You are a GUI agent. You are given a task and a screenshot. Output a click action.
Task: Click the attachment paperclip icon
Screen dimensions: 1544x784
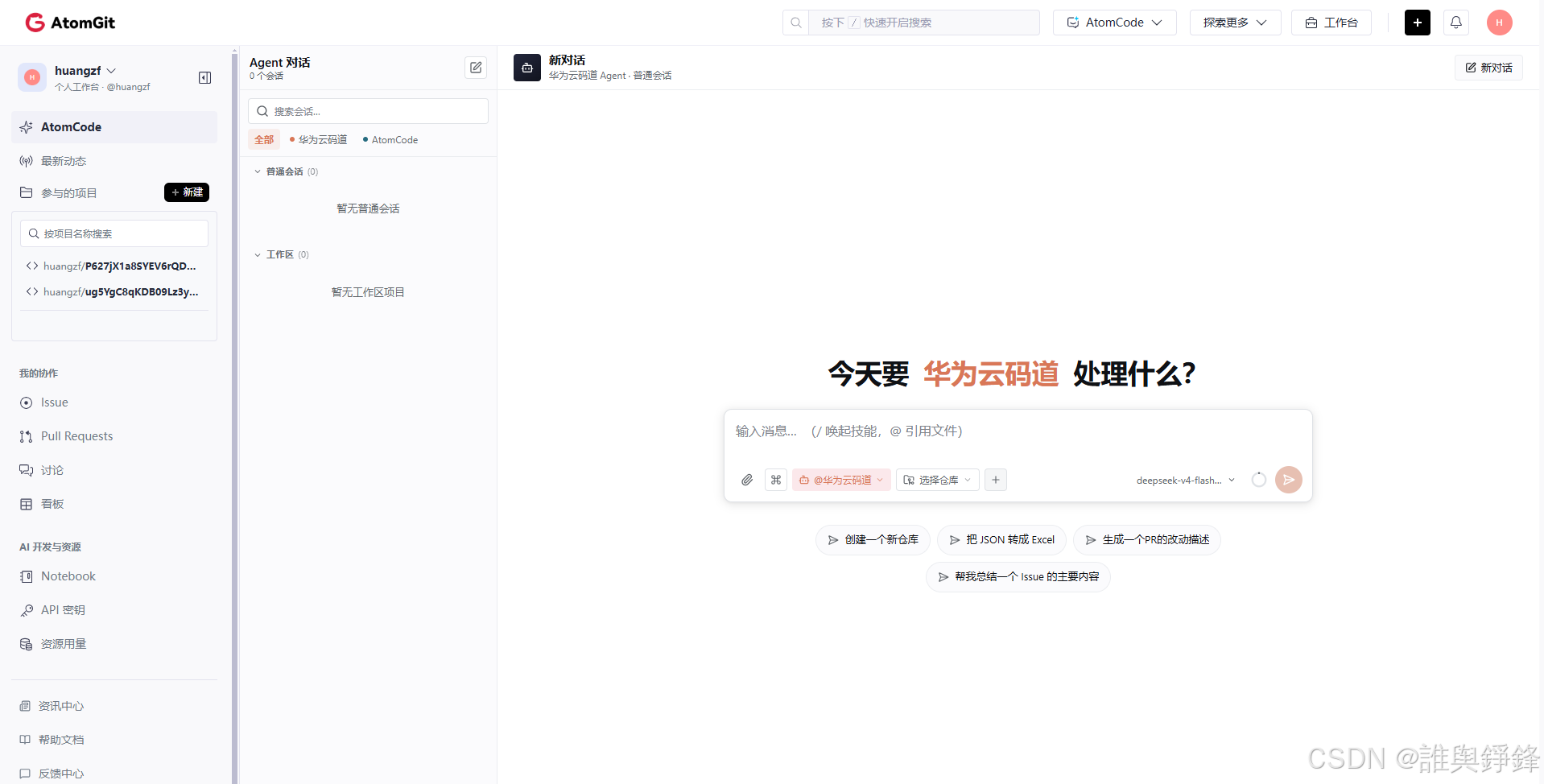point(747,480)
